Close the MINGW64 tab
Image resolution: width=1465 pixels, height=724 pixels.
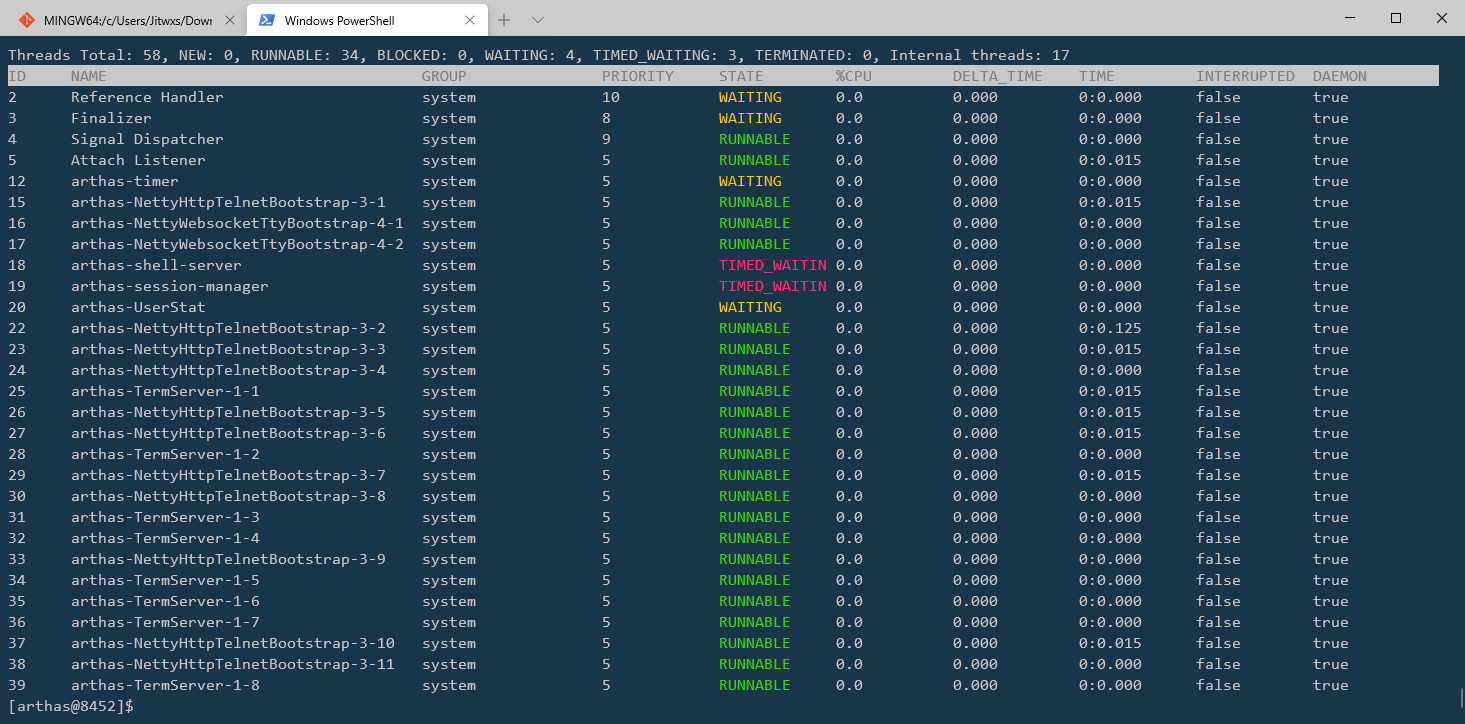click(229, 20)
